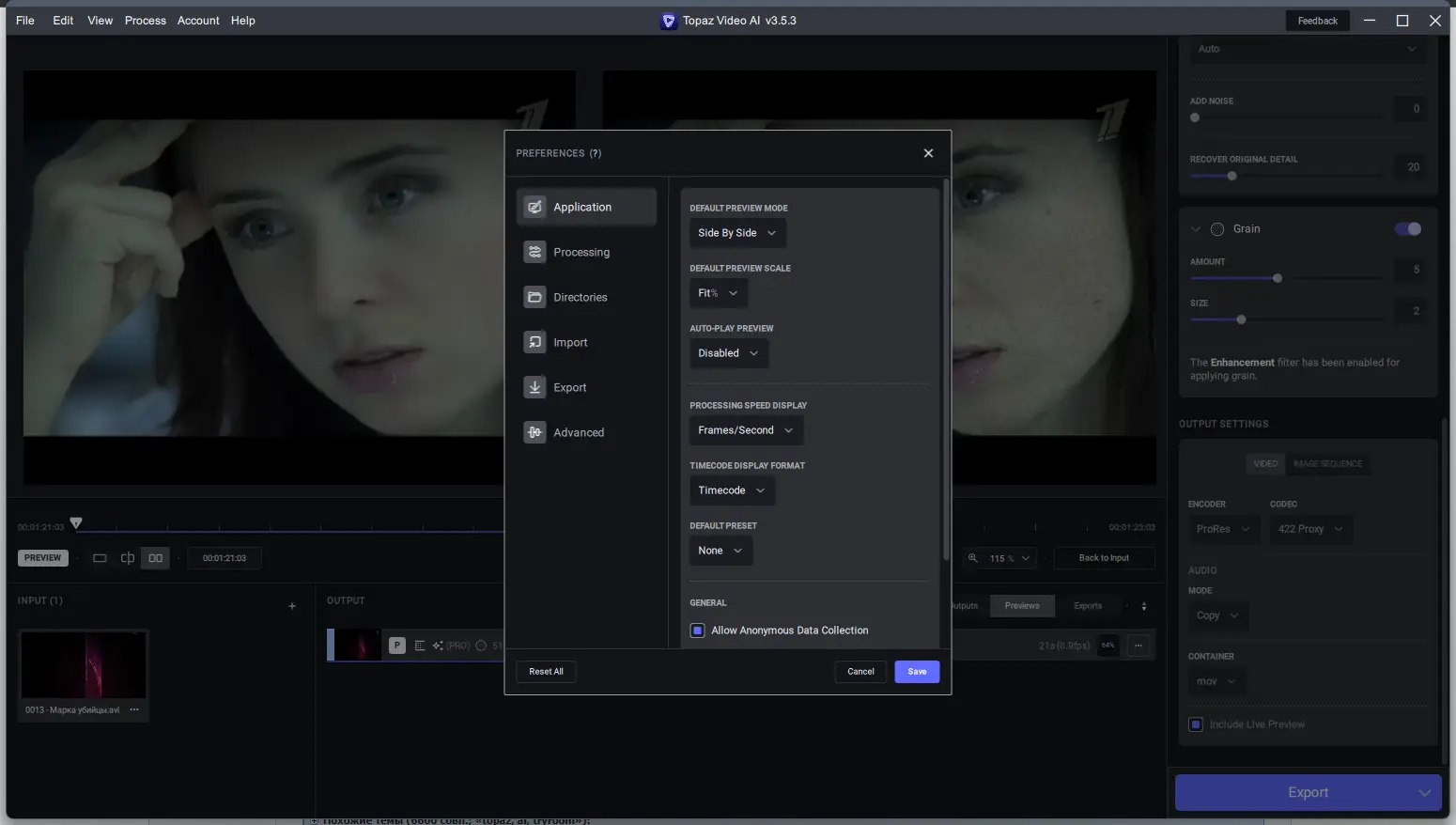This screenshot has width=1456, height=825.
Task: Open the Default Preview Mode dropdown
Action: pos(737,233)
